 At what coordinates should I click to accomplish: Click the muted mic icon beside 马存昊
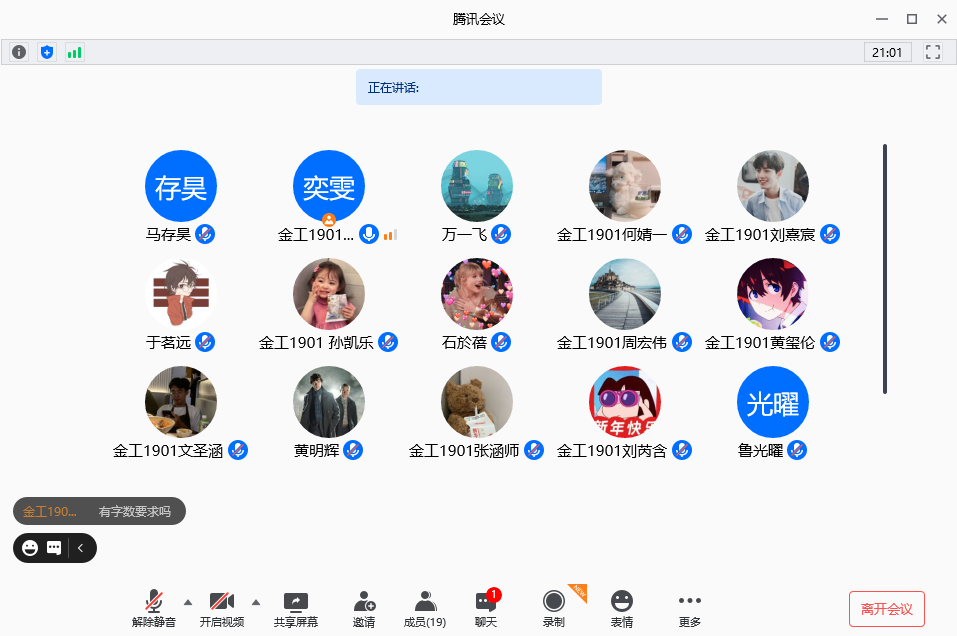tap(205, 234)
